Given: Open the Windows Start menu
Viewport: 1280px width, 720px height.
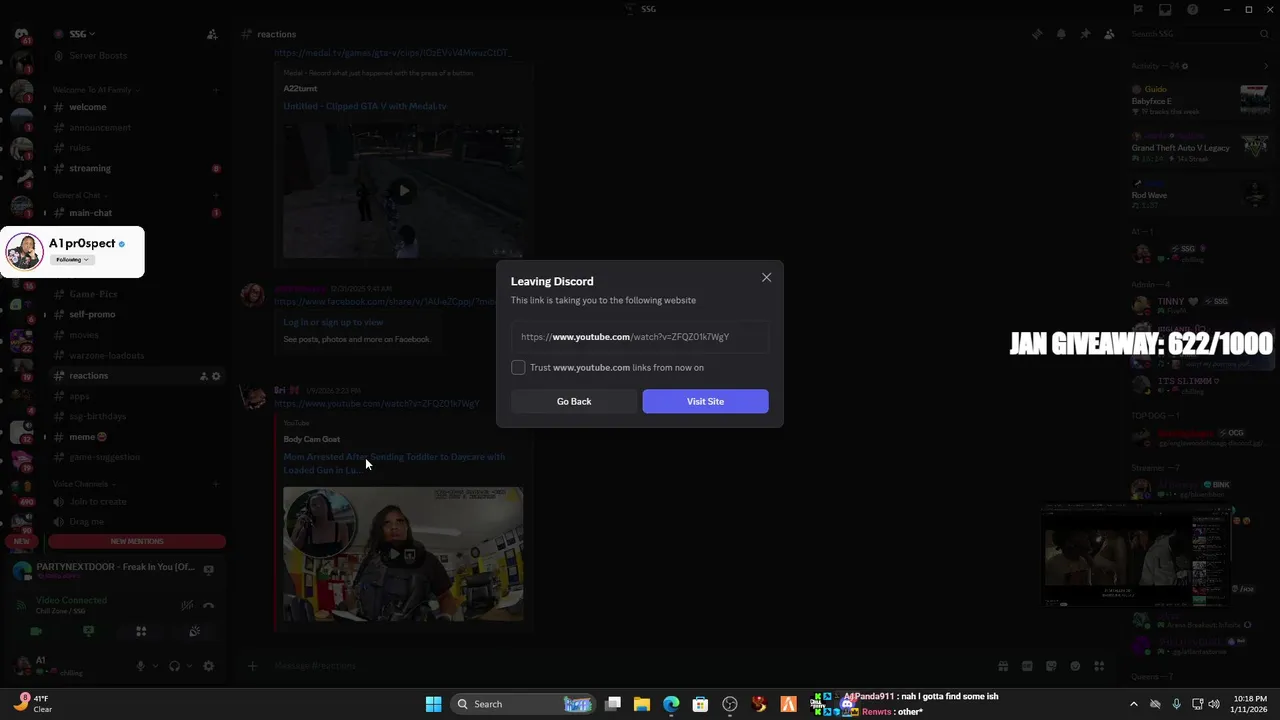Looking at the screenshot, I should point(433,704).
